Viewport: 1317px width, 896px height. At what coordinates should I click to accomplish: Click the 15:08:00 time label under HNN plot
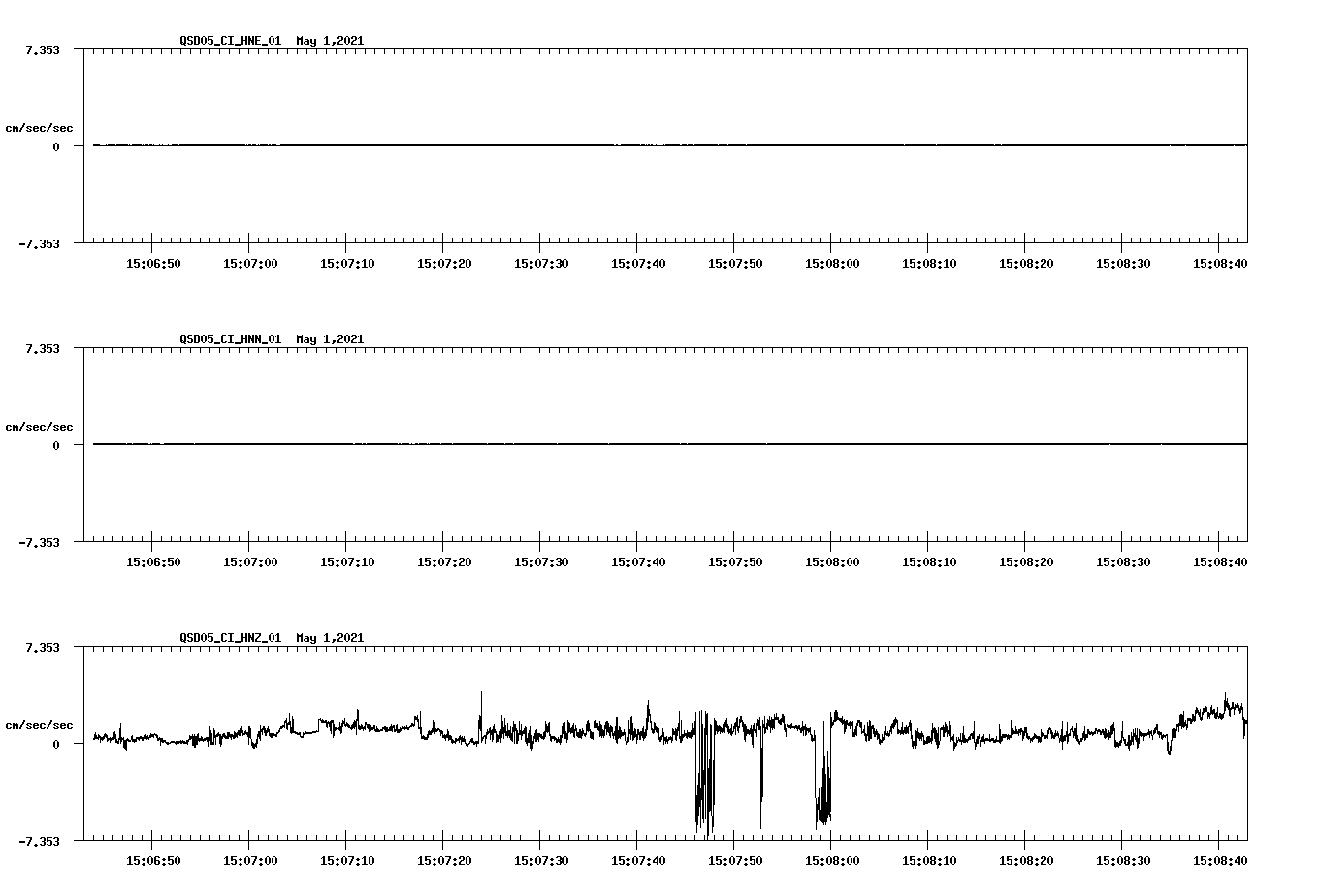[832, 560]
